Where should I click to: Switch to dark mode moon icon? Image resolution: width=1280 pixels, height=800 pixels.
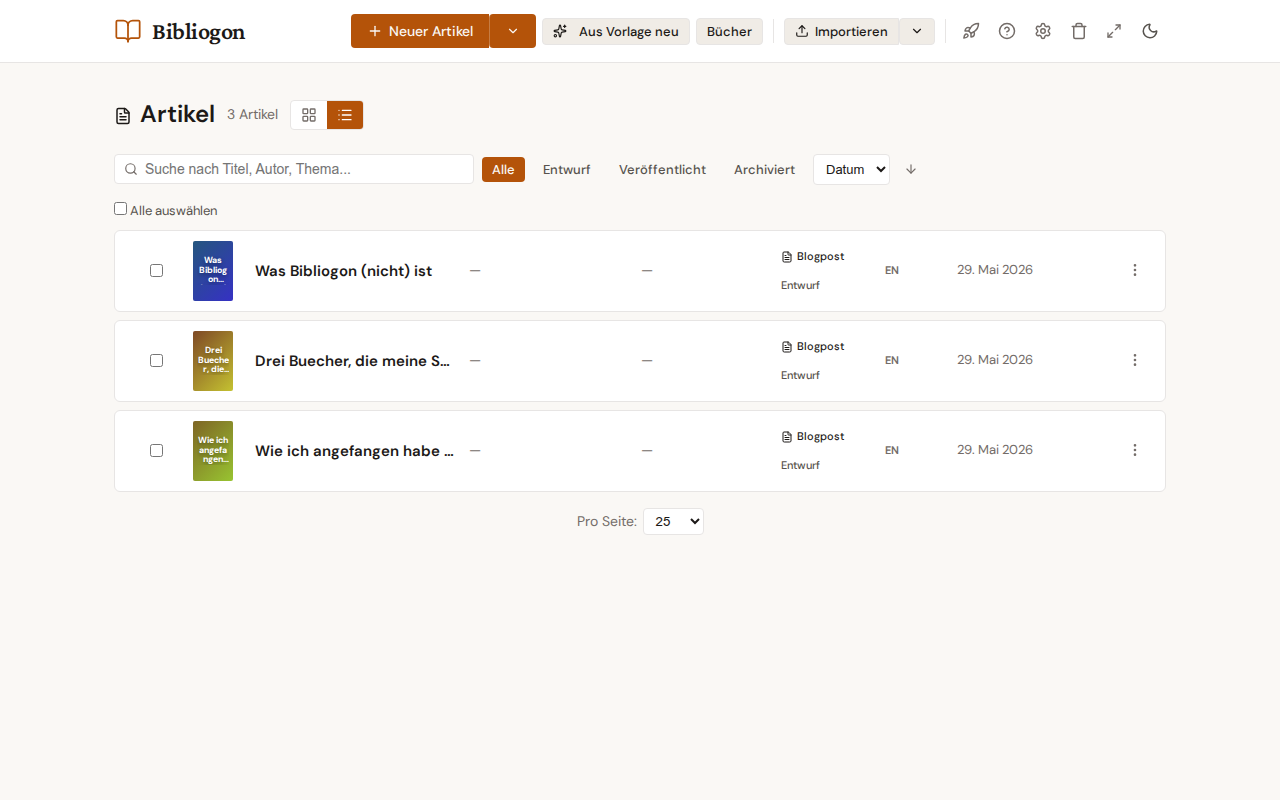1150,31
